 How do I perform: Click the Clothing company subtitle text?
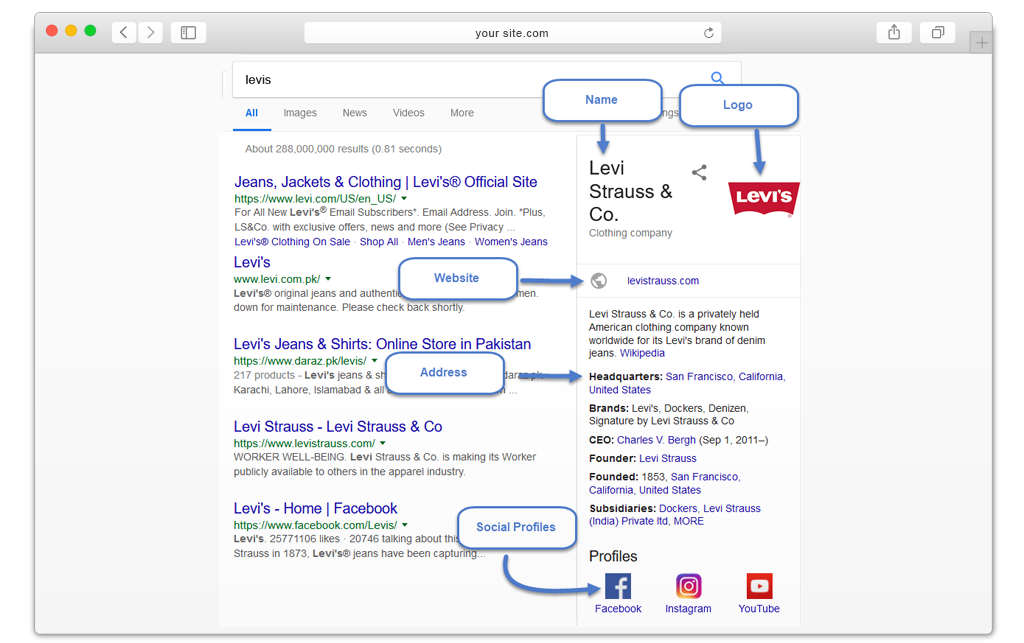tap(630, 233)
